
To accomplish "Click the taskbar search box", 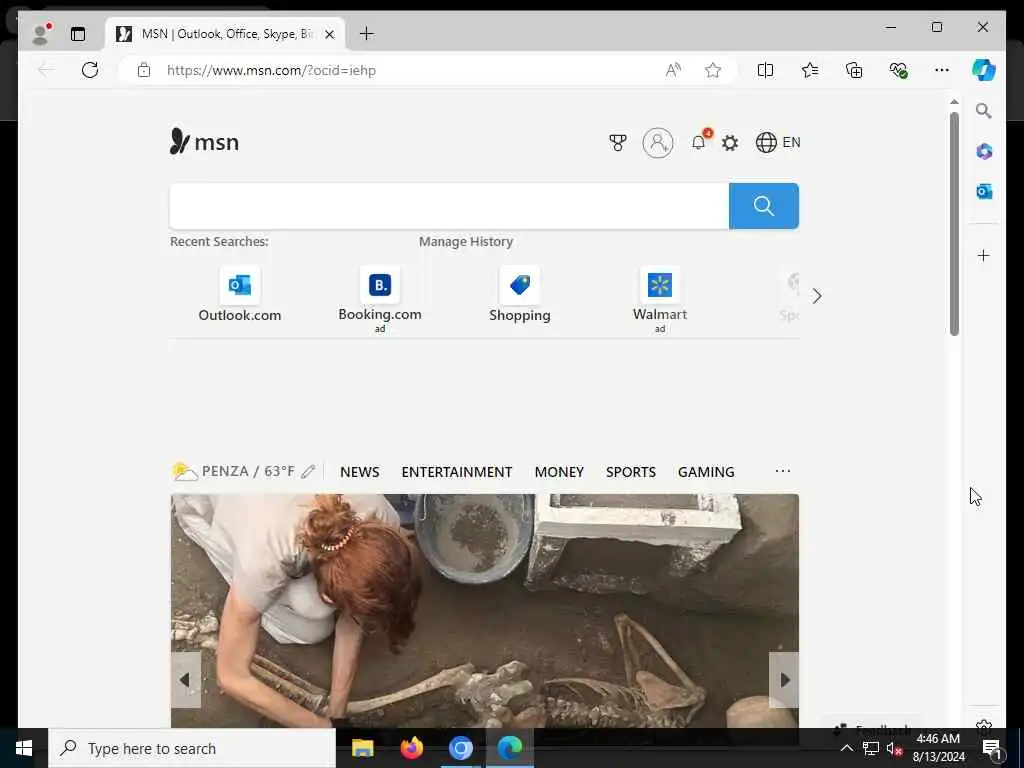I will coord(192,748).
